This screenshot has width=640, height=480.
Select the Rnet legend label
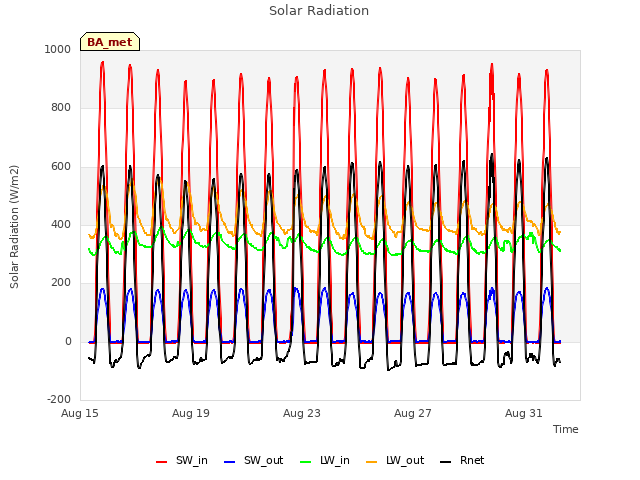tap(472, 460)
